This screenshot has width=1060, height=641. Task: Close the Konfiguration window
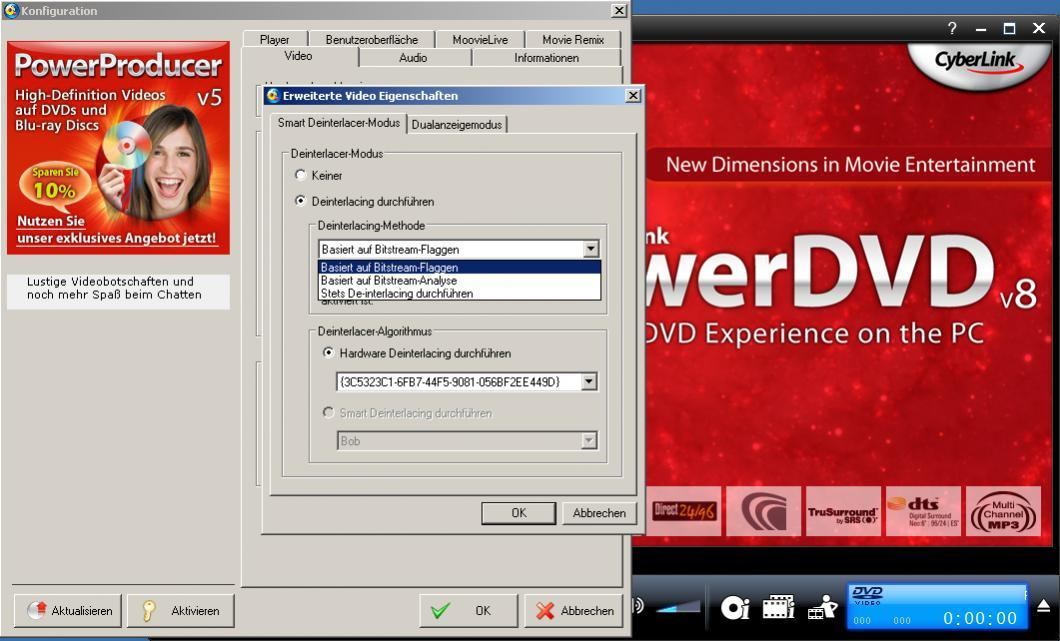coord(619,10)
